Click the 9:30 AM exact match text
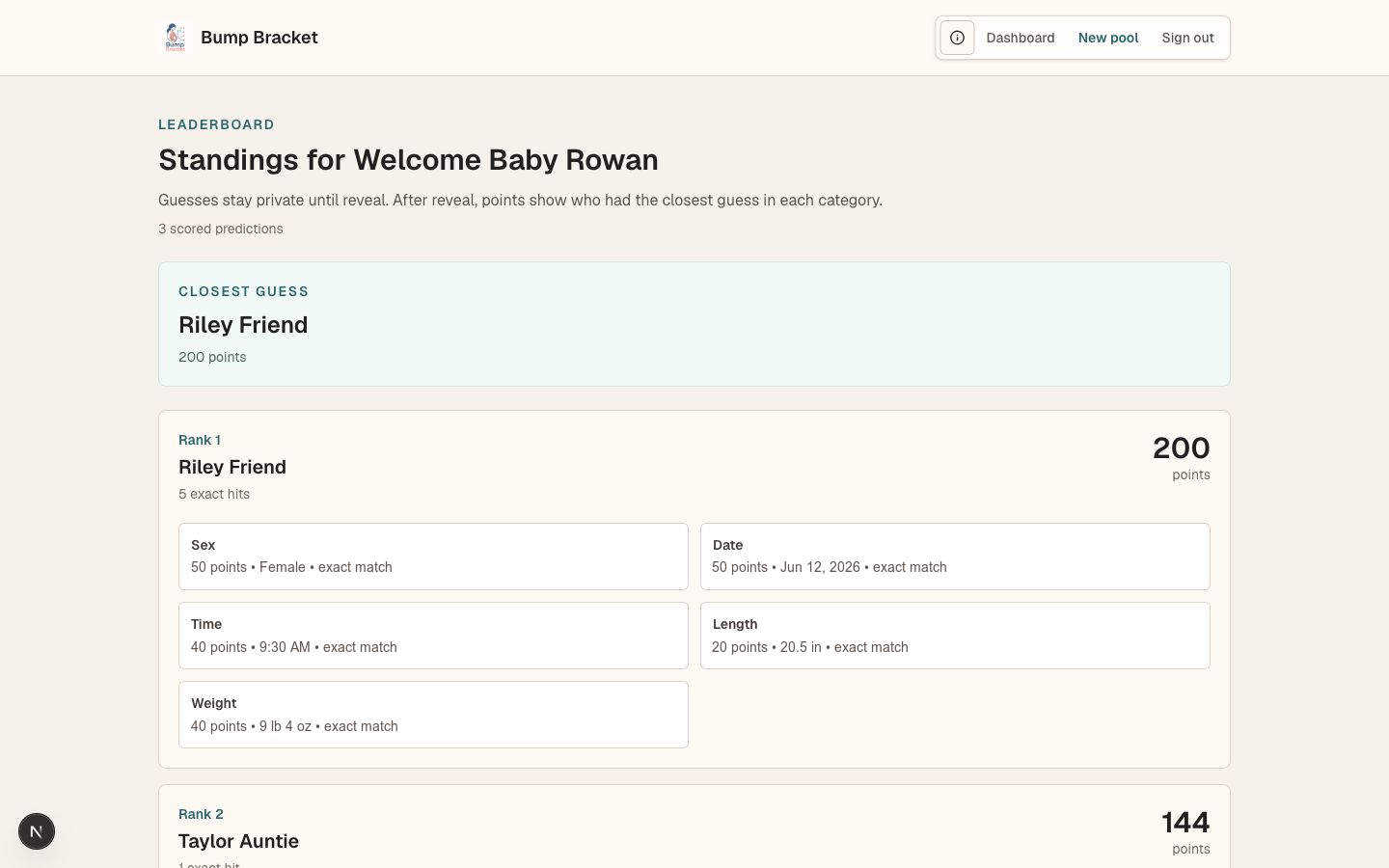This screenshot has height=868, width=1389. (294, 647)
